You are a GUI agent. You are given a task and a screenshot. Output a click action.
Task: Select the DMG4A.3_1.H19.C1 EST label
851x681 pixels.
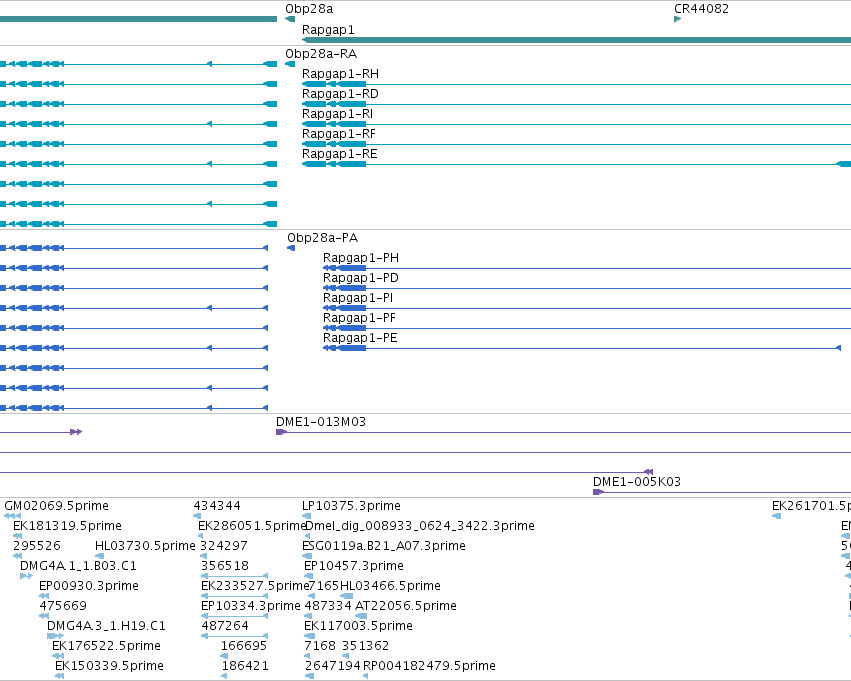(106, 626)
